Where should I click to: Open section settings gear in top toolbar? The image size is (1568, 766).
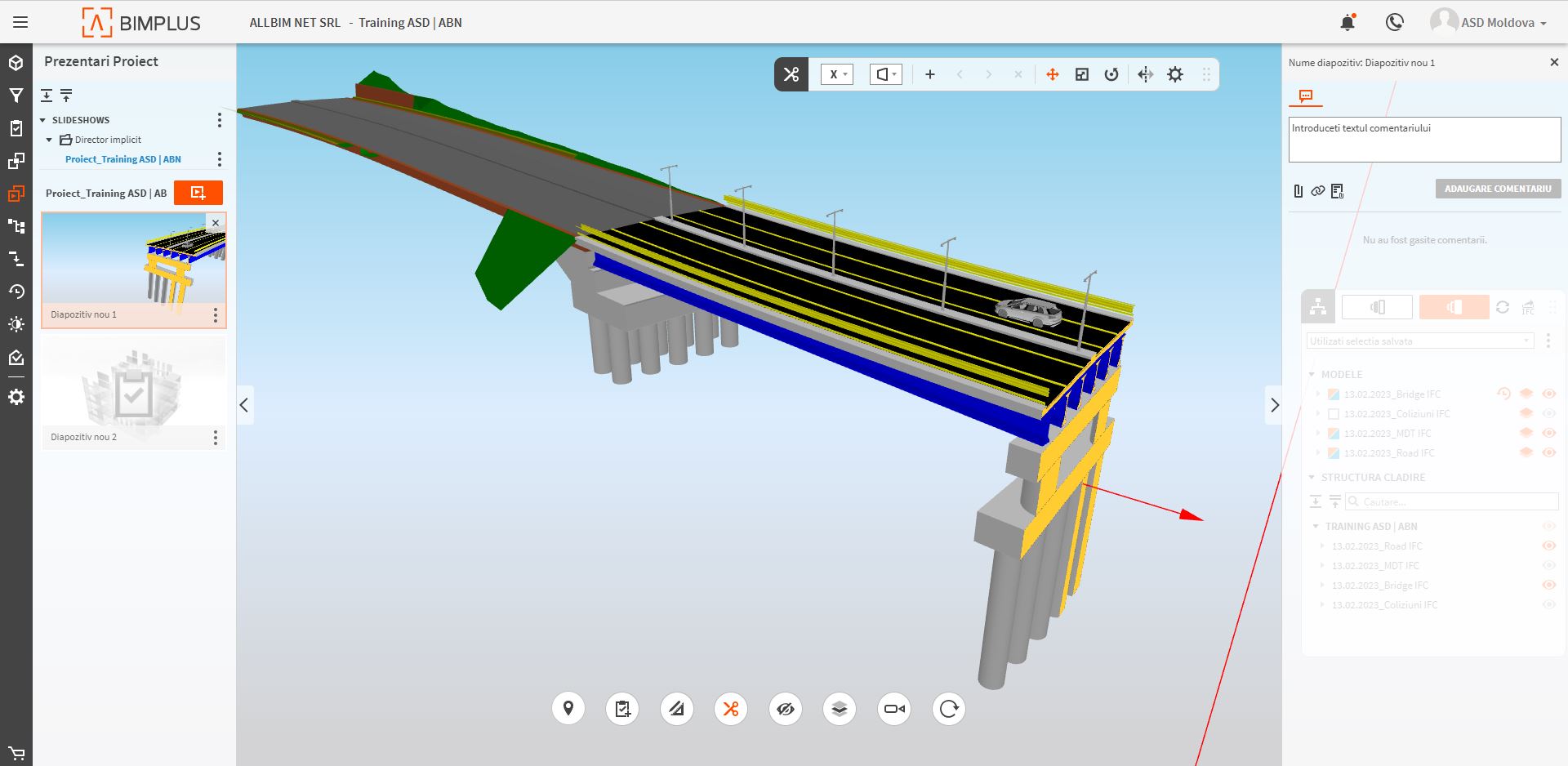coord(1175,74)
